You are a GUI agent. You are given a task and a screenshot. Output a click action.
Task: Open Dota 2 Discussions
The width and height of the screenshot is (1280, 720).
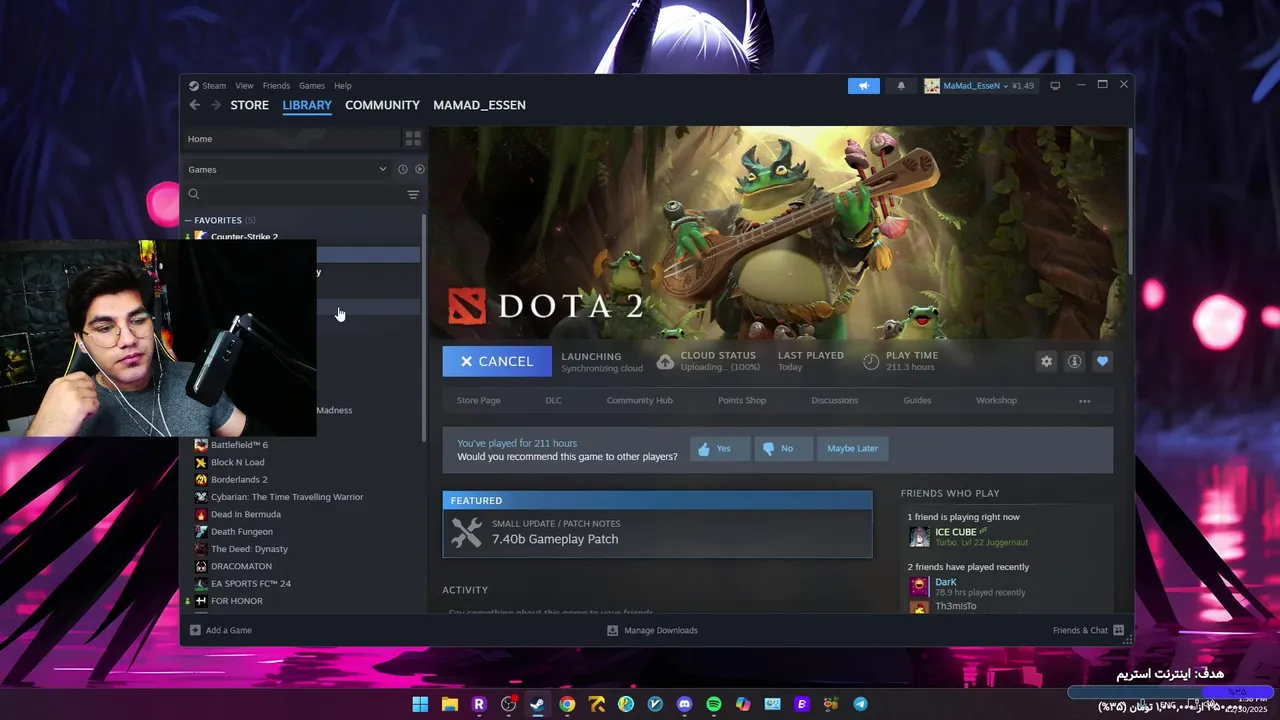835,401
